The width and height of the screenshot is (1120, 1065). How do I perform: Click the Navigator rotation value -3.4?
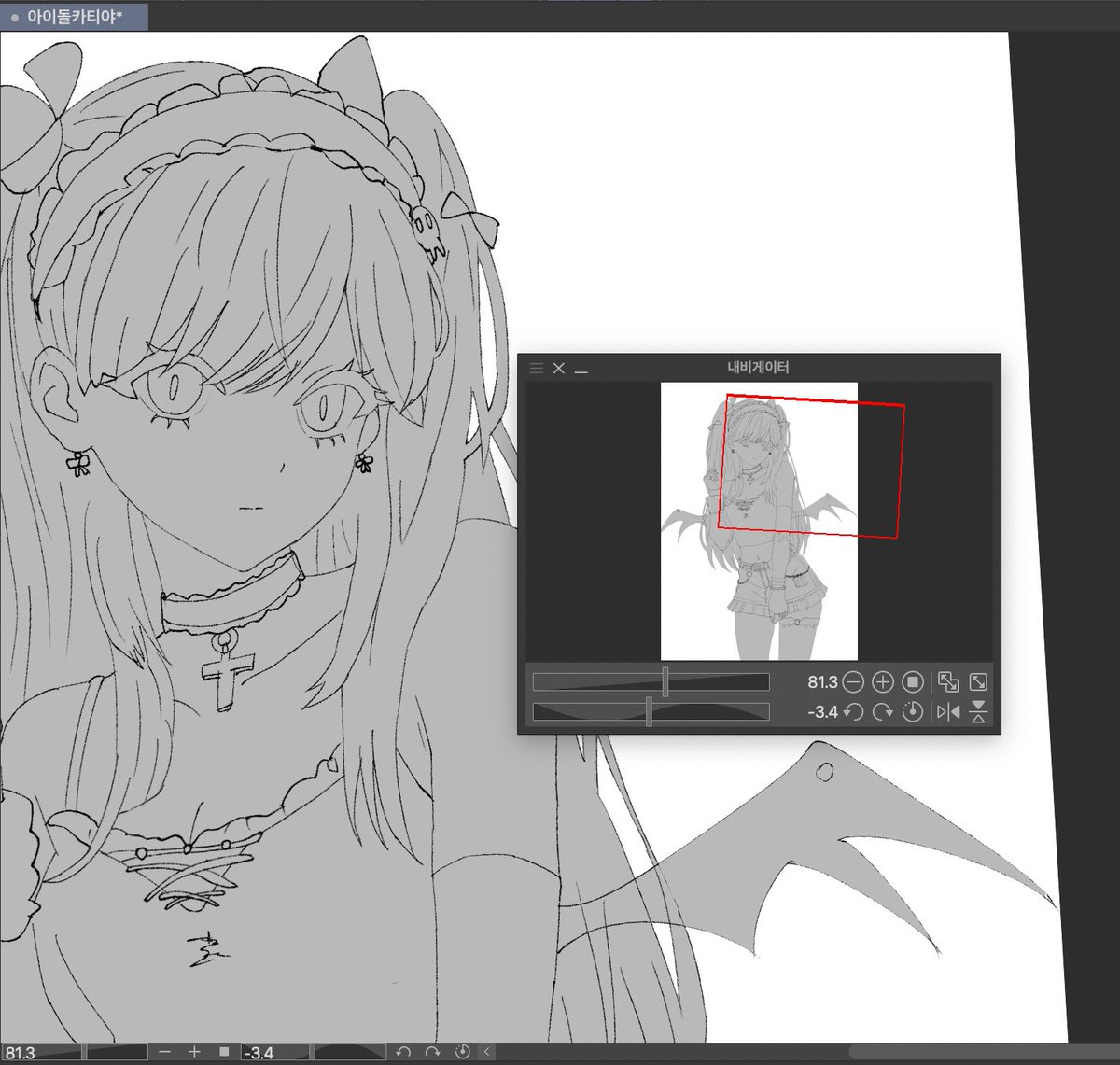coord(822,712)
